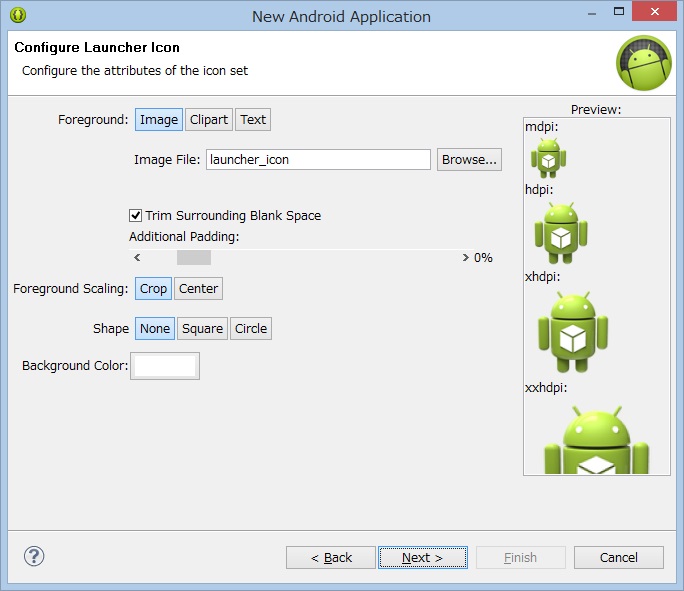Image resolution: width=684 pixels, height=591 pixels.
Task: Click the Image File text field
Action: click(x=318, y=160)
